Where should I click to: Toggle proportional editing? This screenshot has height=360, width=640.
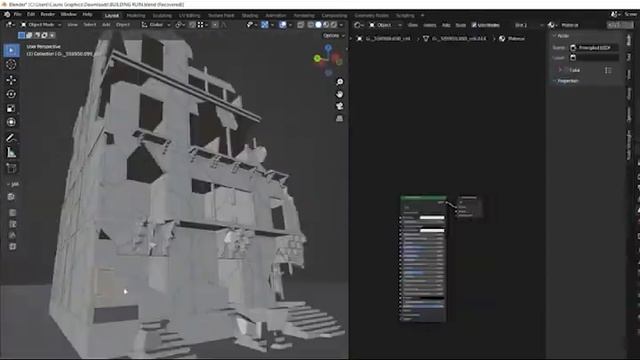pos(215,25)
